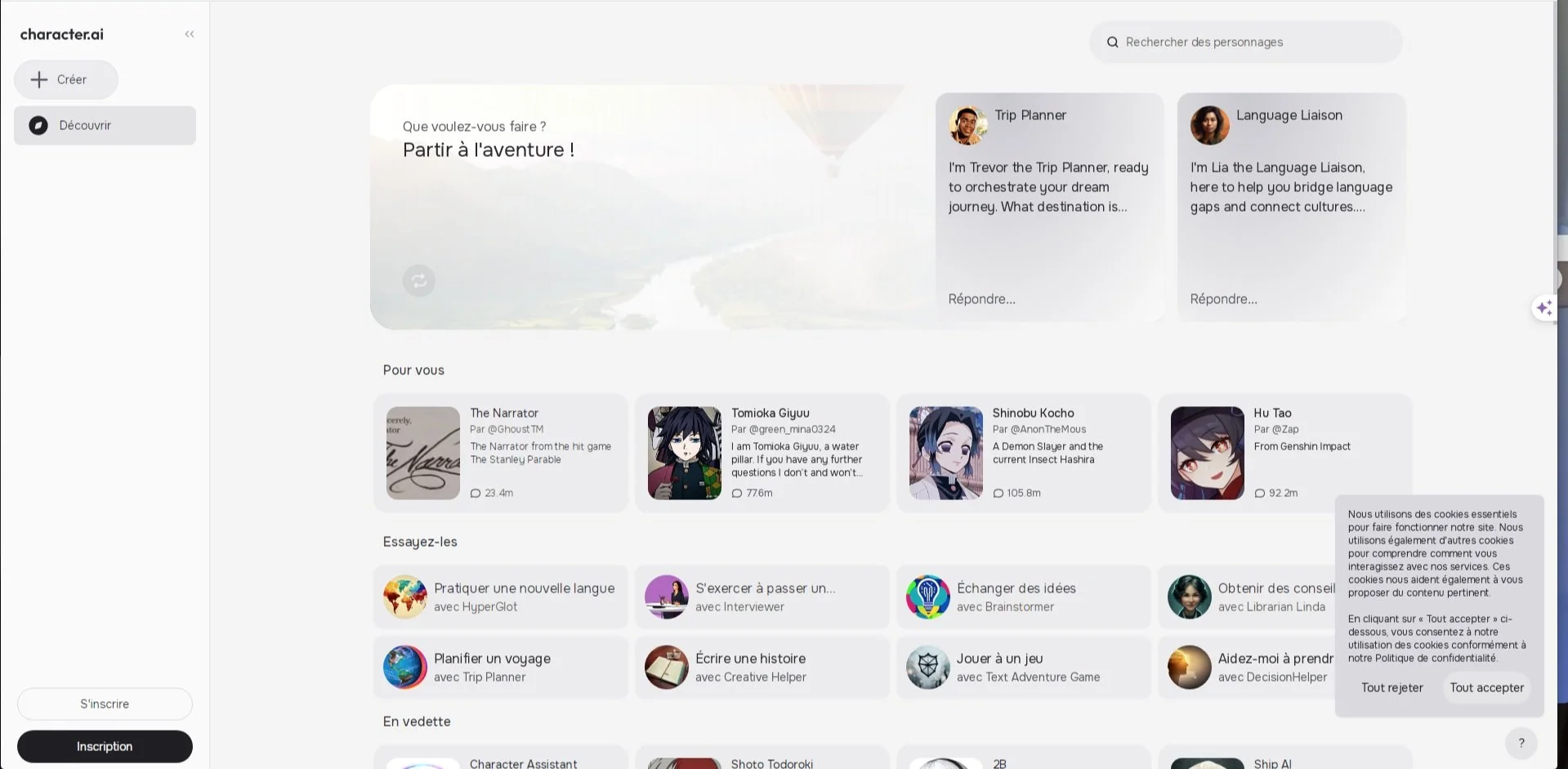Open Échanger des idées suggestion
1568x769 pixels.
coord(1024,597)
